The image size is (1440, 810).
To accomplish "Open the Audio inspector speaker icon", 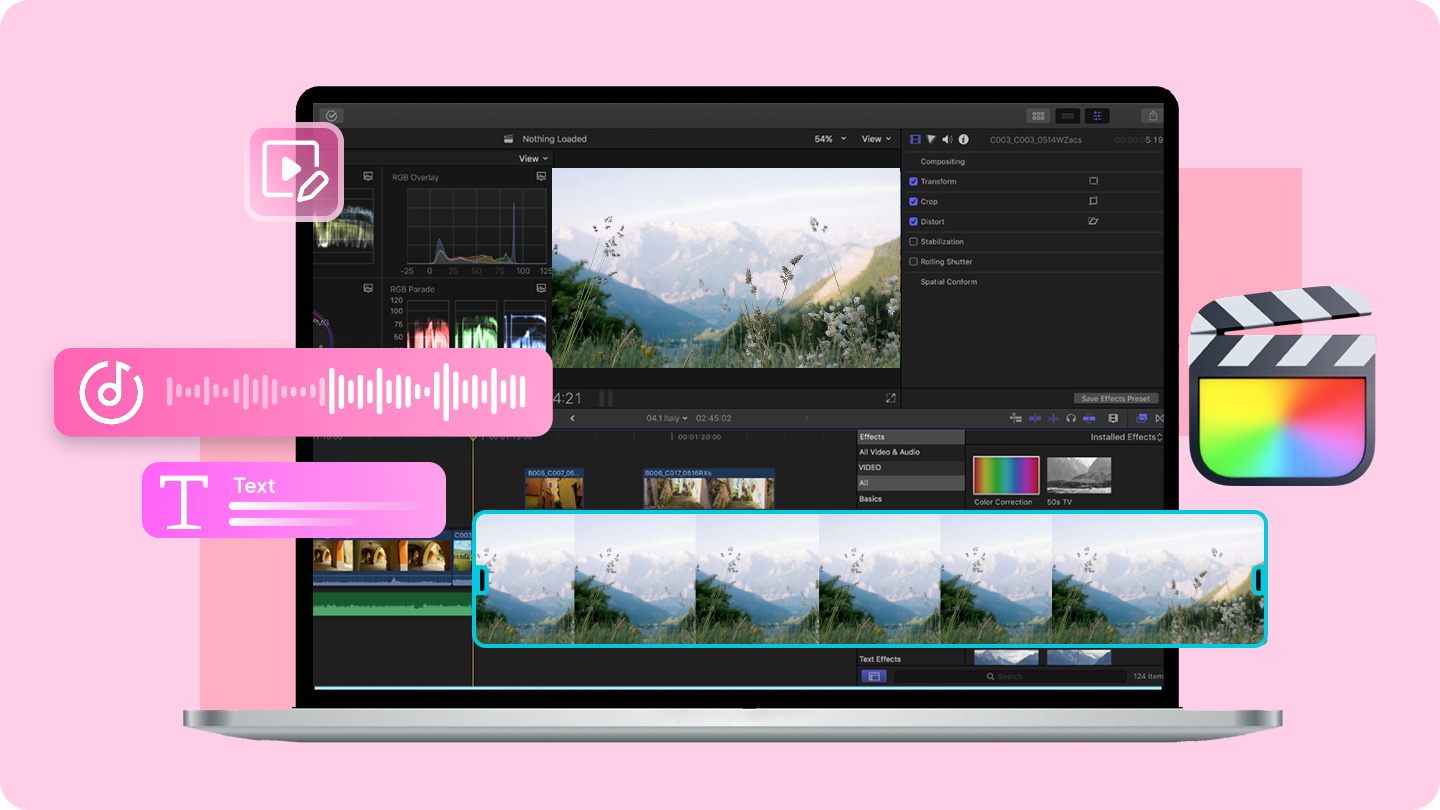I will [948, 139].
